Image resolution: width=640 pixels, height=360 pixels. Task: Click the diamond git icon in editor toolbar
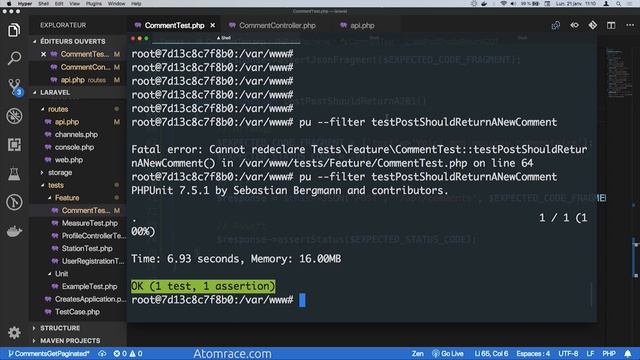593,25
